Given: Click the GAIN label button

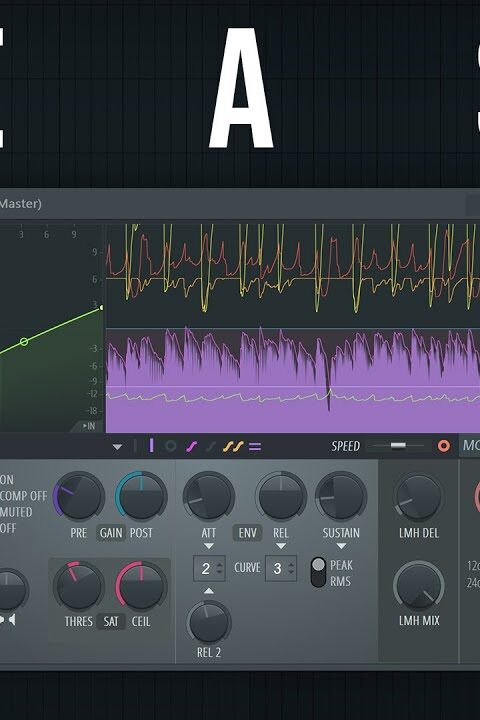Looking at the screenshot, I should click(111, 533).
